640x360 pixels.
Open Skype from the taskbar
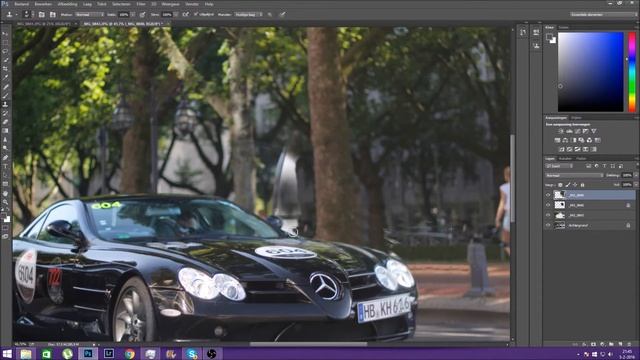point(192,353)
